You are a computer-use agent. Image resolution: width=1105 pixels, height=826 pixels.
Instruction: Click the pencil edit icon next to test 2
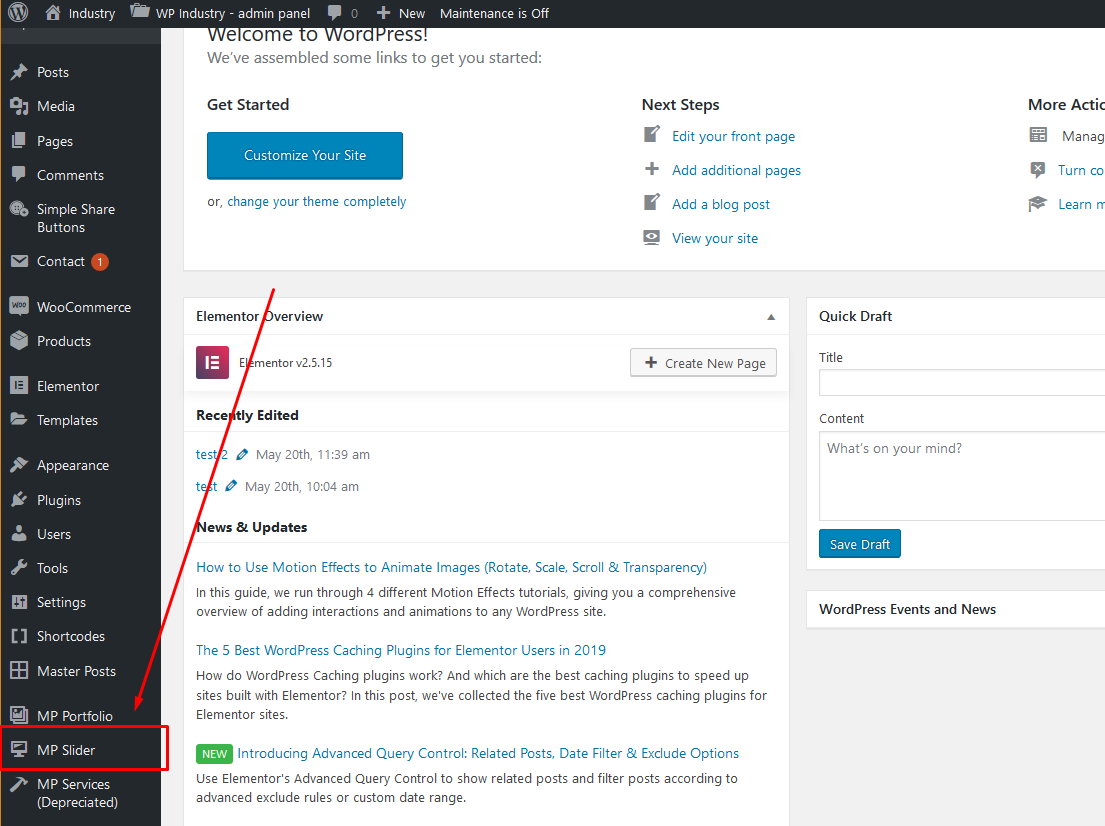pyautogui.click(x=242, y=455)
